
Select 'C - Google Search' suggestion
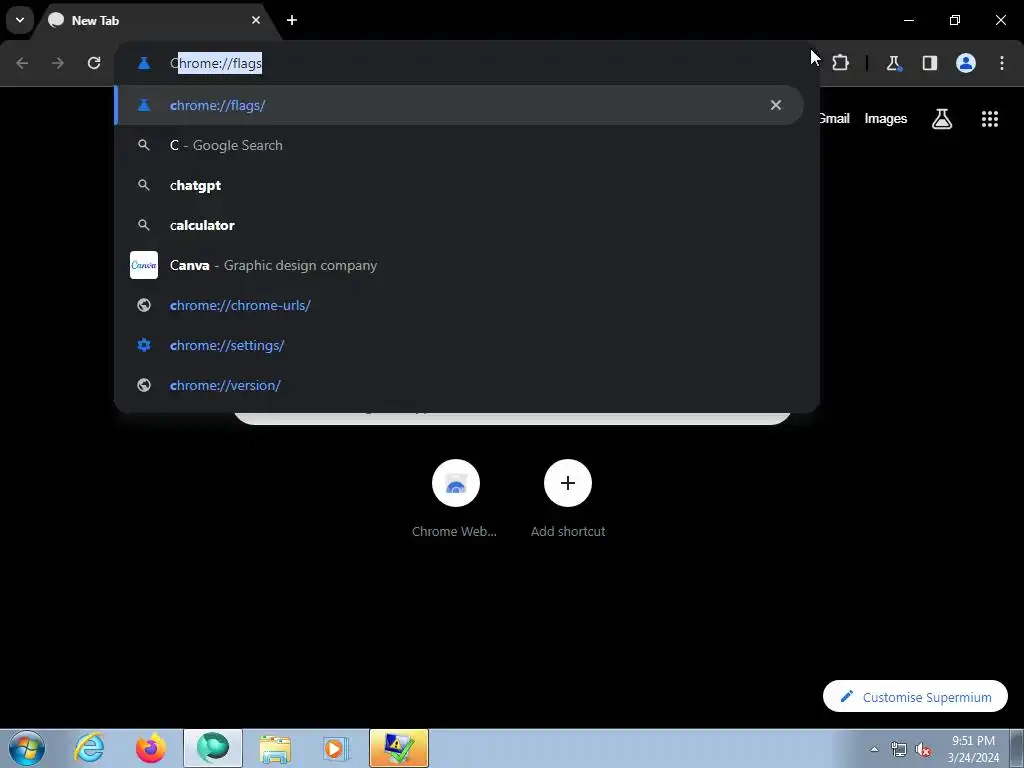pyautogui.click(x=459, y=145)
